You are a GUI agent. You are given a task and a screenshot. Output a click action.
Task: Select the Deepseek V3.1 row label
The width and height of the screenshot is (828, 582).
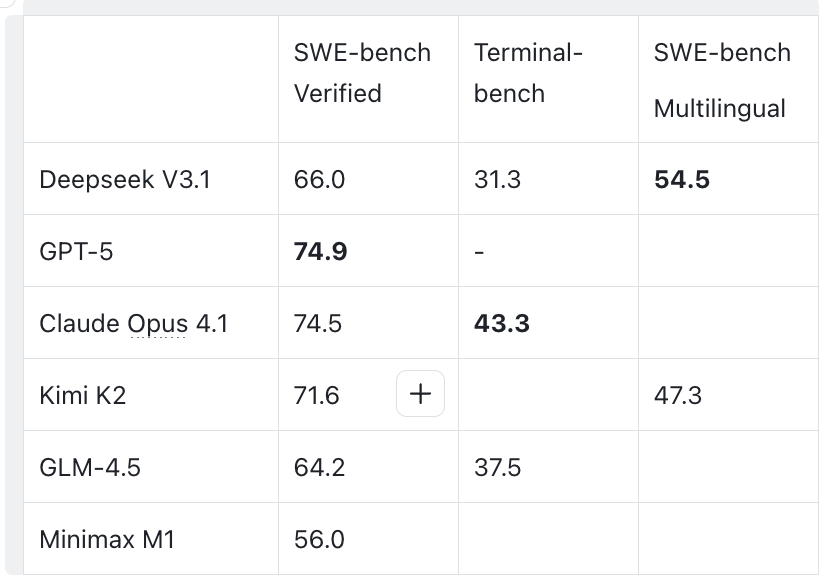pyautogui.click(x=125, y=180)
